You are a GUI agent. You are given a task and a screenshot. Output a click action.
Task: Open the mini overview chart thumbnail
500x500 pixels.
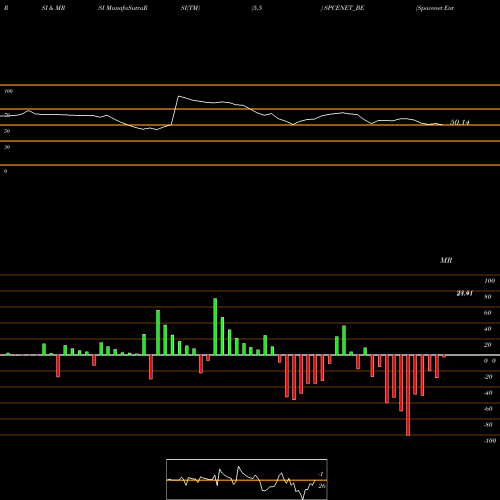click(247, 479)
